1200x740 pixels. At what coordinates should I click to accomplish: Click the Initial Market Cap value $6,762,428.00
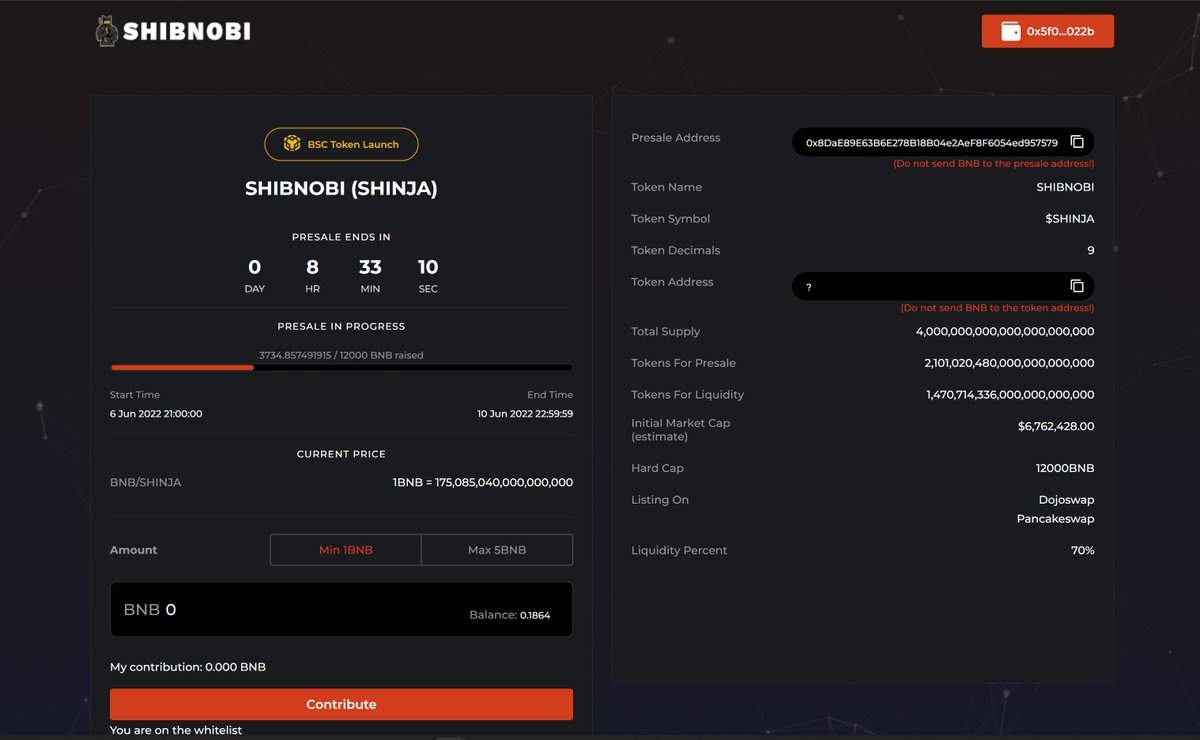(1056, 426)
